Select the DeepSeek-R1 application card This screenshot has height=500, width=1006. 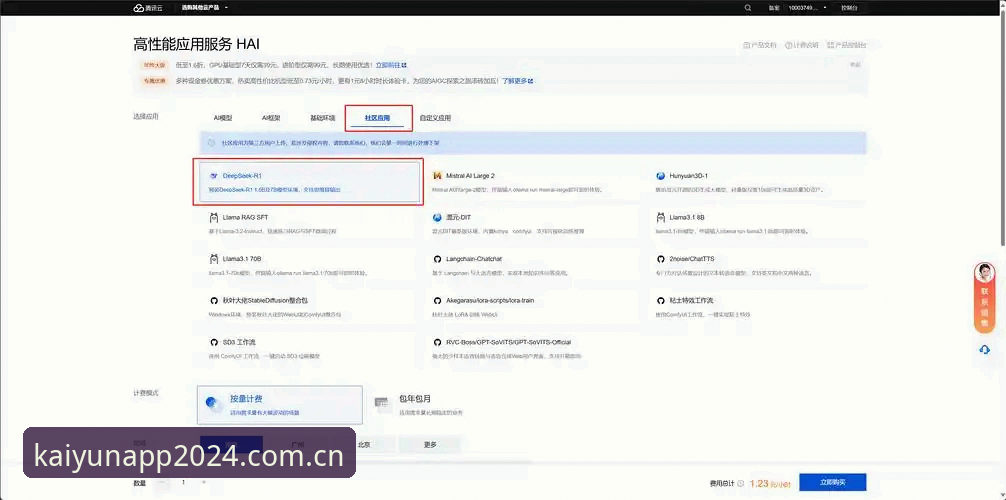[x=309, y=182]
